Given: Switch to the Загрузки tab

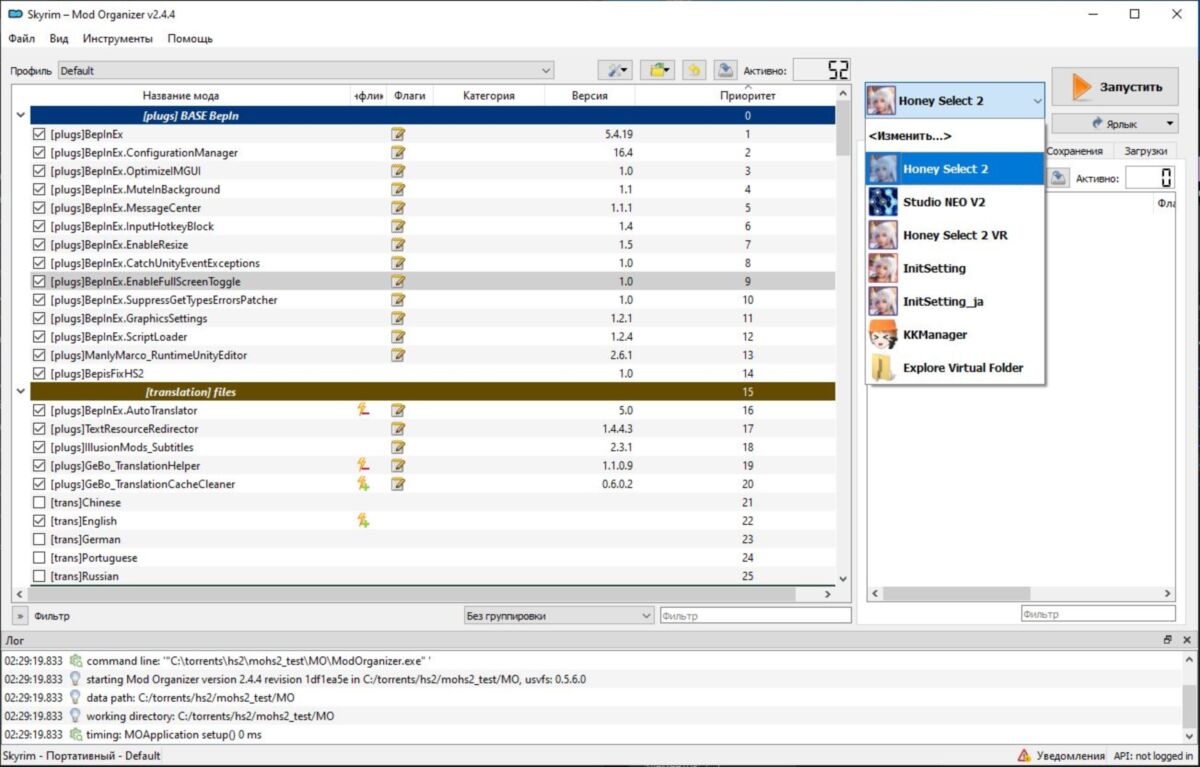Looking at the screenshot, I should [x=1145, y=151].
